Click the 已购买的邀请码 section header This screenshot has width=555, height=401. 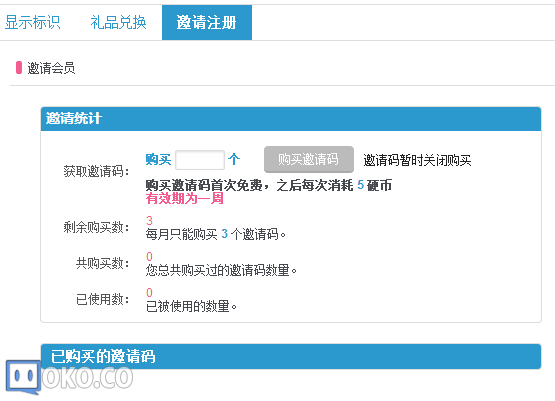(291, 356)
